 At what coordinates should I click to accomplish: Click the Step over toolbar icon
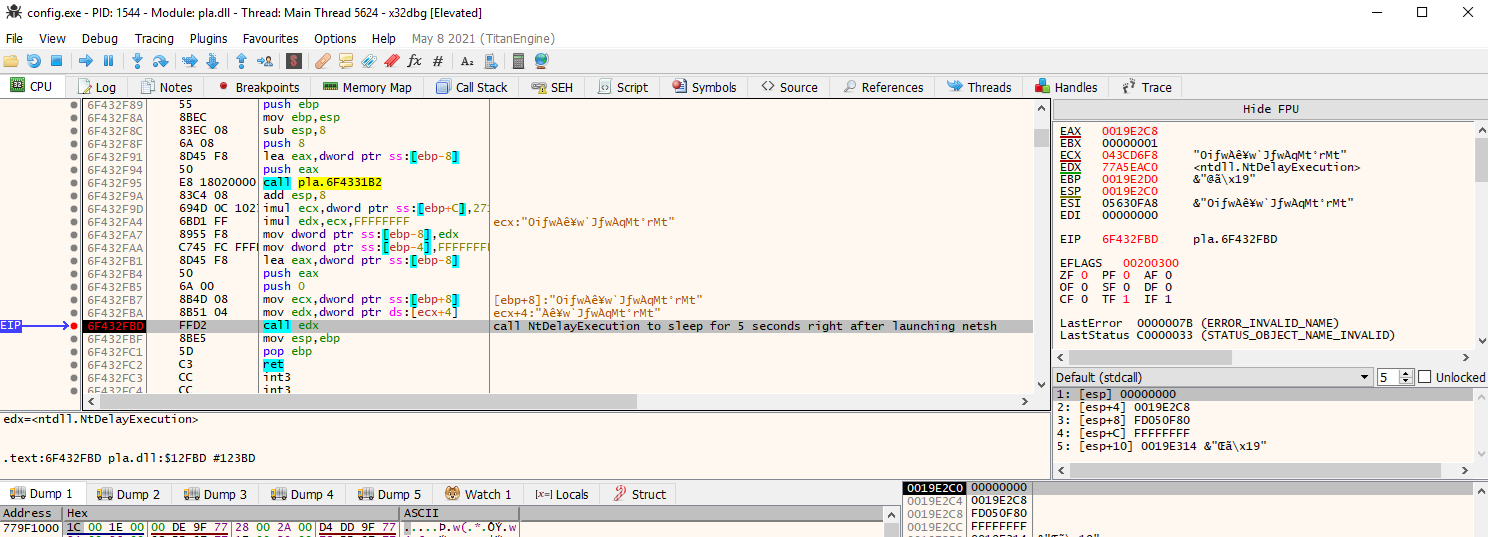[160, 61]
